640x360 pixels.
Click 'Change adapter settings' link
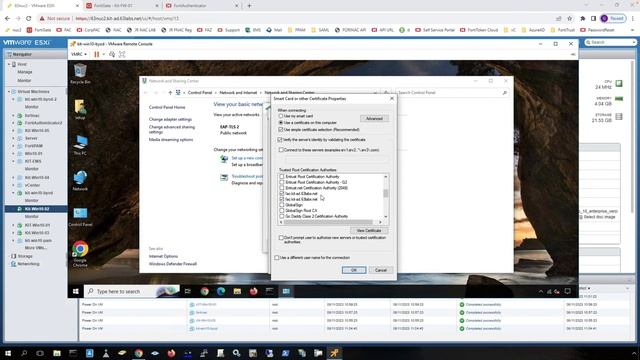[170, 119]
